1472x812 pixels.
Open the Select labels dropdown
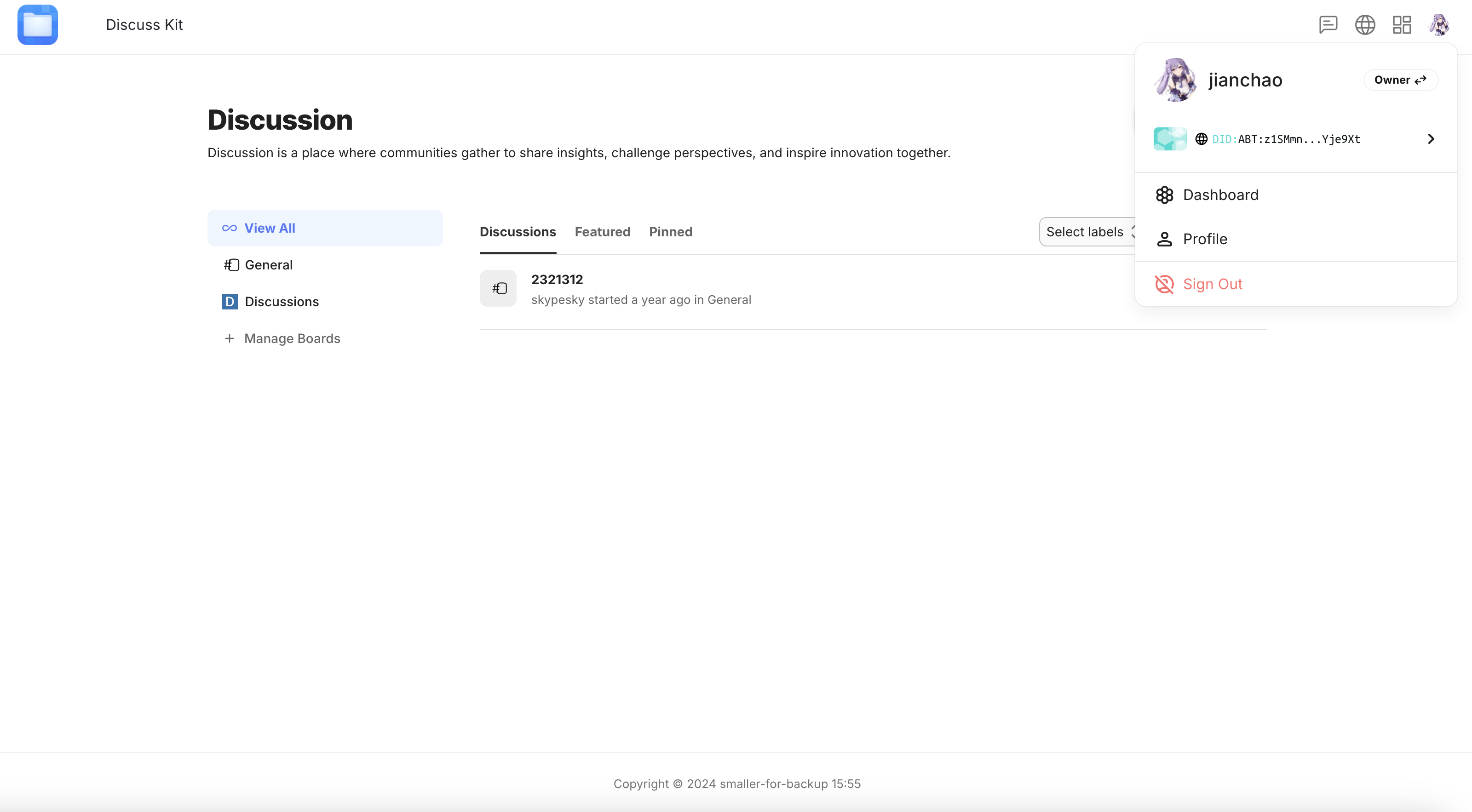click(1086, 232)
